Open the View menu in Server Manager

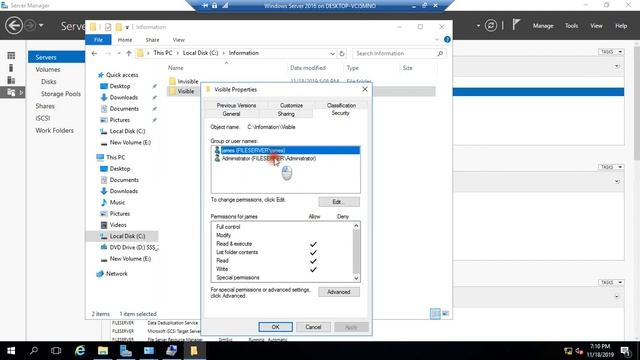pyautogui.click(x=596, y=26)
